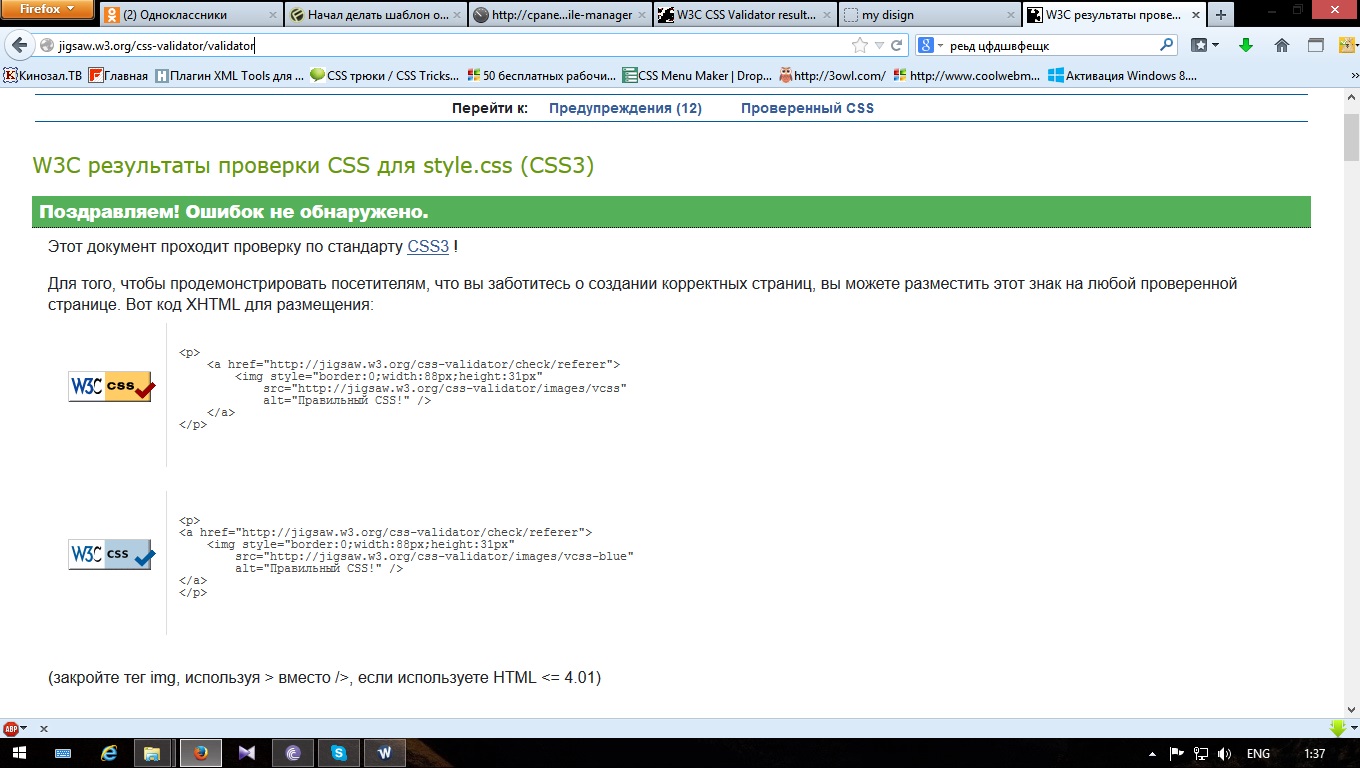Open the green Downloads arrow
This screenshot has width=1360, height=768.
(1246, 45)
